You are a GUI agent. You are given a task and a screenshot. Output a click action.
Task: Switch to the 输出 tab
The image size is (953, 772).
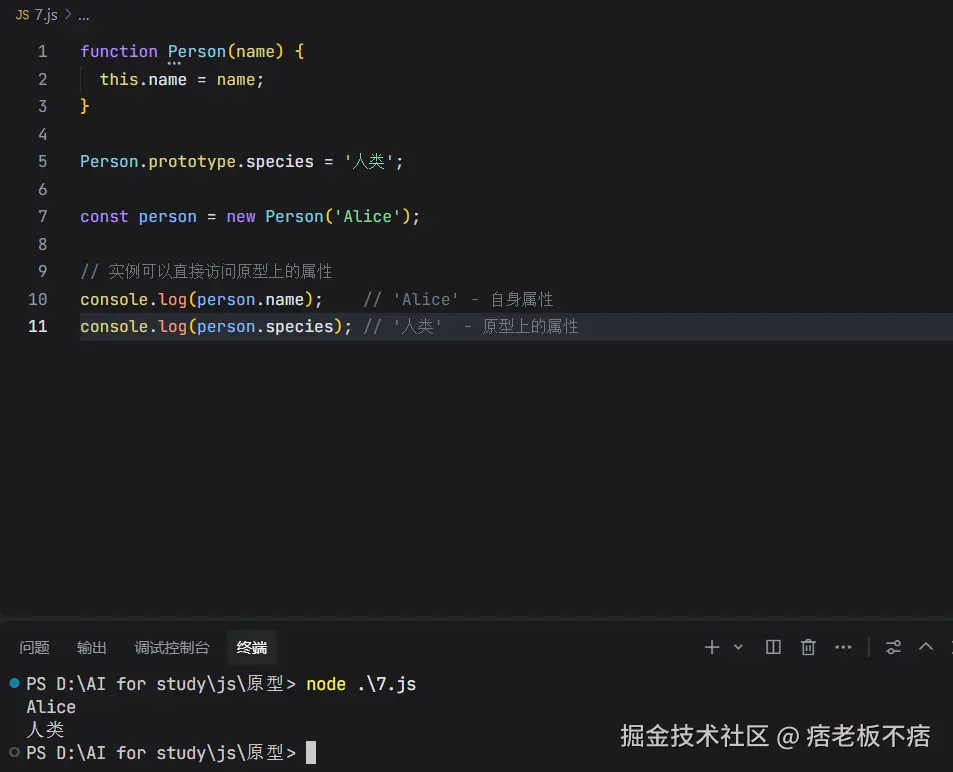[x=91, y=647]
